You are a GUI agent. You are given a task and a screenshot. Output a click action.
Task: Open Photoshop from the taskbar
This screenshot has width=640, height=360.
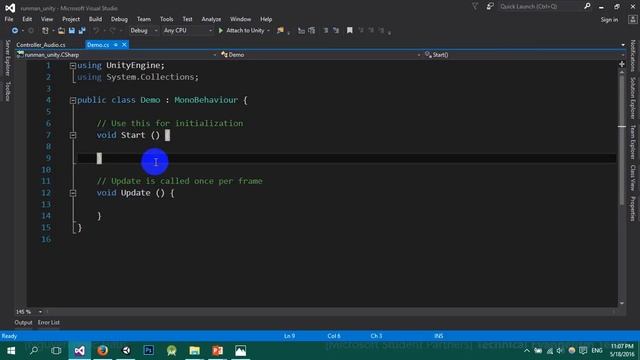[x=149, y=351]
